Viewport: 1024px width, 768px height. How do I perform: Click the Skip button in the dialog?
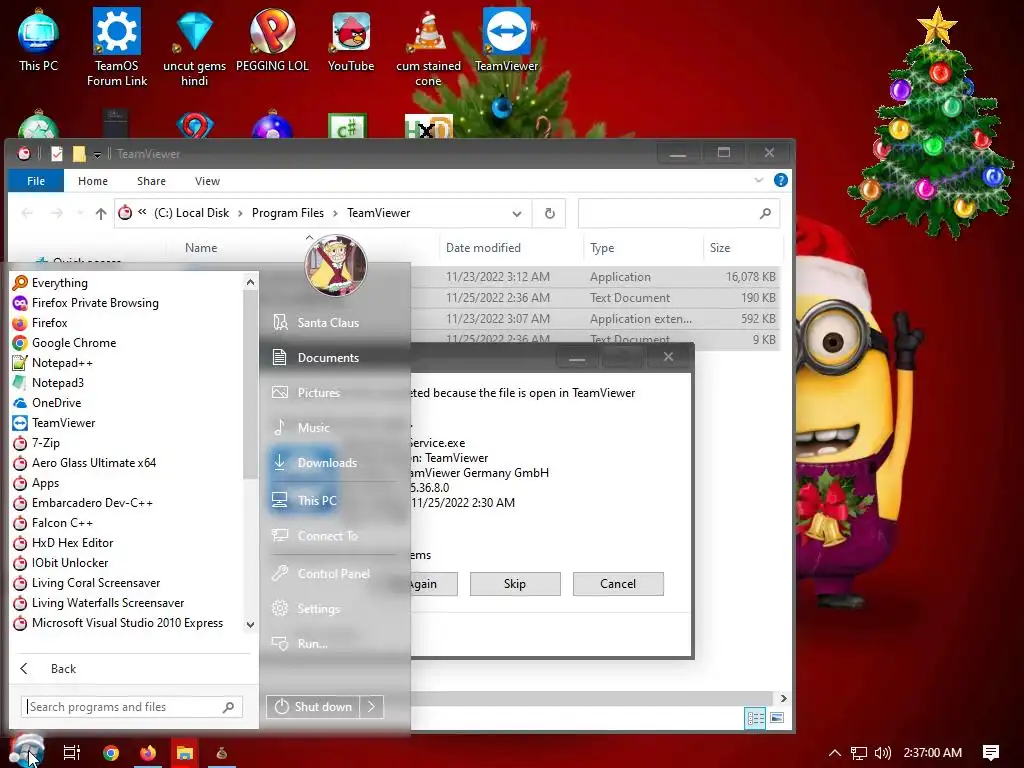(515, 584)
